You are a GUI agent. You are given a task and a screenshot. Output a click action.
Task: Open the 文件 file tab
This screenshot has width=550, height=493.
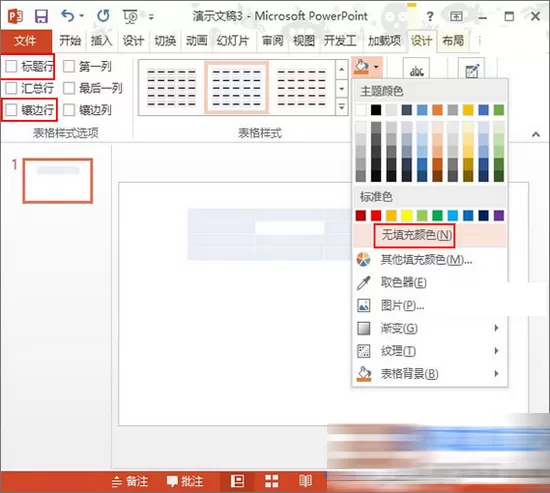(25, 41)
